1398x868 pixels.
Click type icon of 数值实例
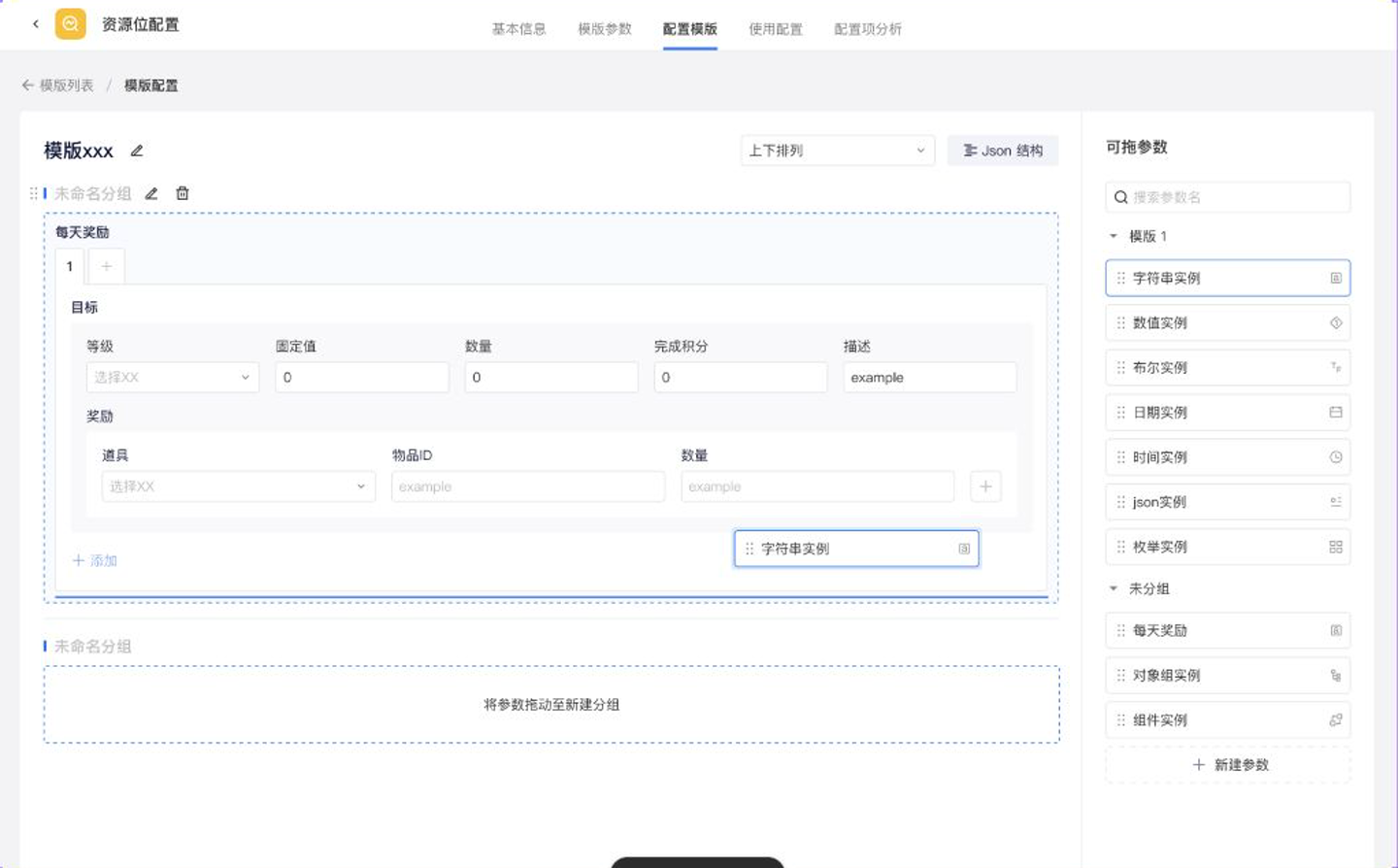[x=1336, y=323]
